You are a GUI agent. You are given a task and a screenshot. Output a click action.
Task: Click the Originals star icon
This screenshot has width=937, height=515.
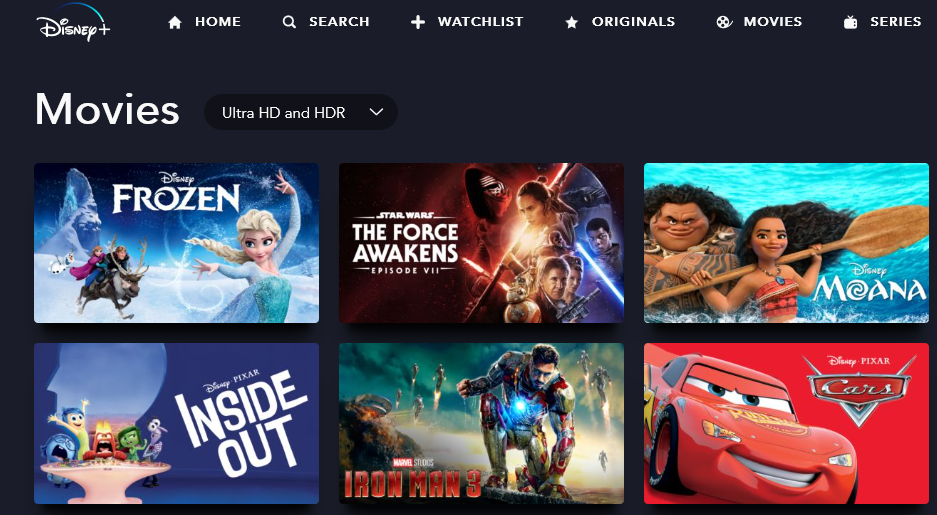coord(571,23)
